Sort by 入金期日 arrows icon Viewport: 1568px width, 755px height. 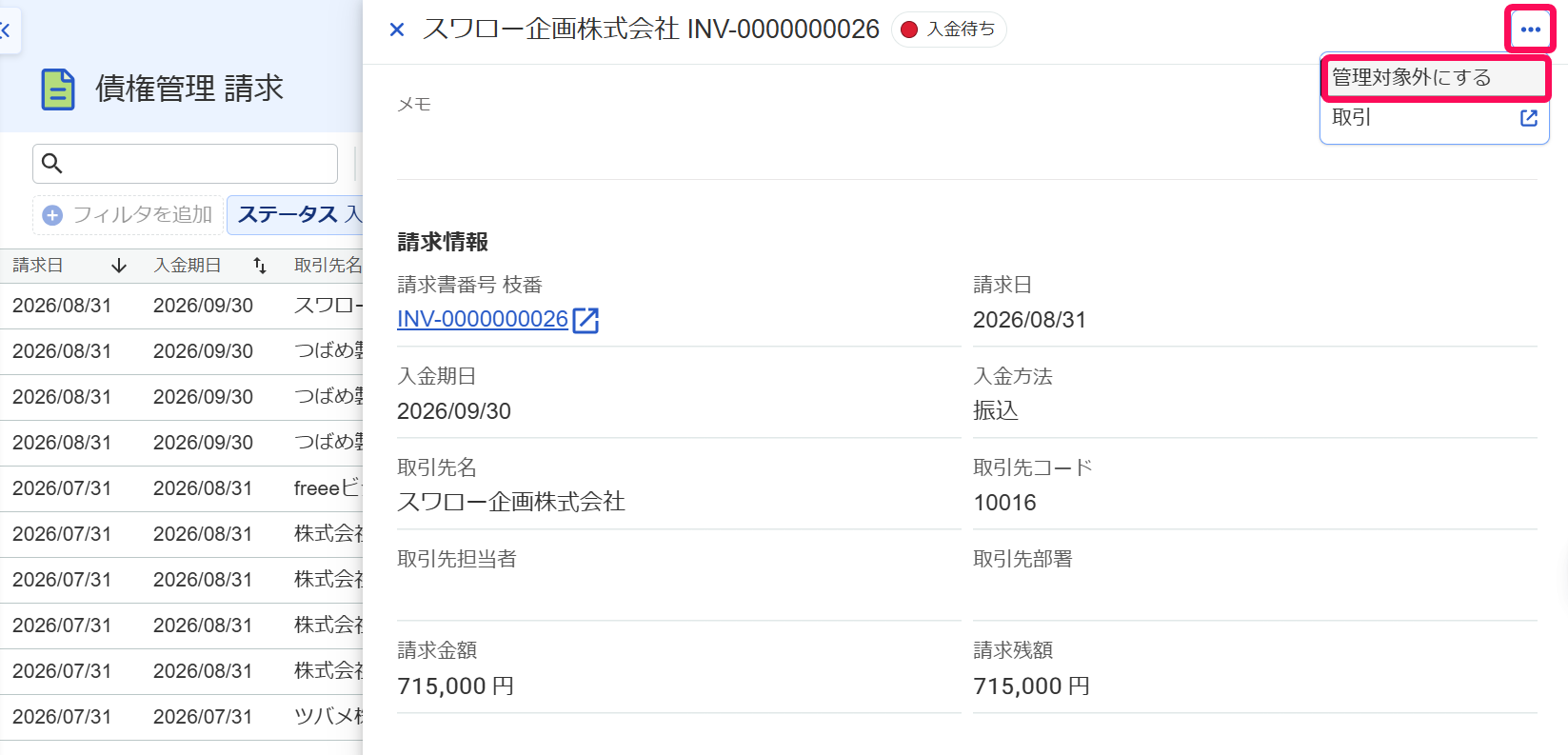point(260,266)
